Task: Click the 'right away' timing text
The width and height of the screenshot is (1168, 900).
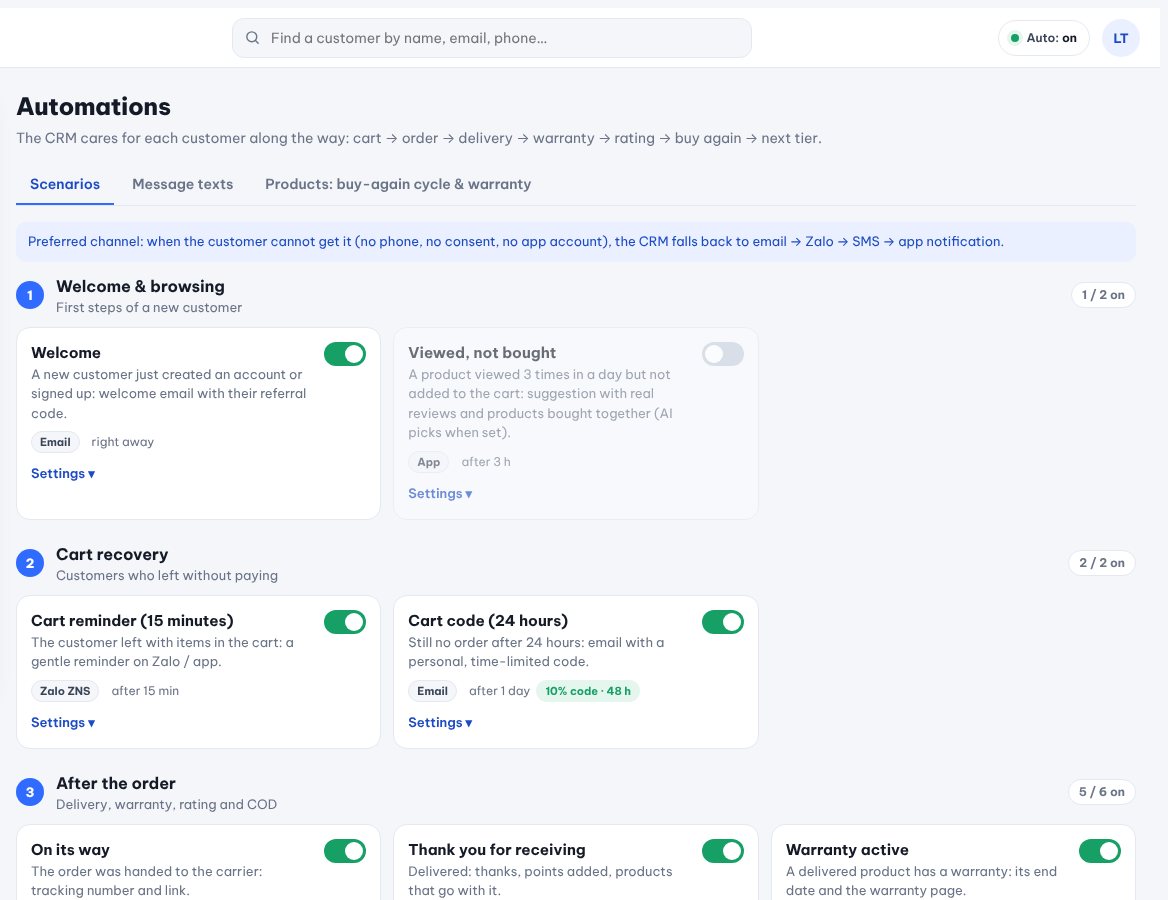Action: (122, 442)
